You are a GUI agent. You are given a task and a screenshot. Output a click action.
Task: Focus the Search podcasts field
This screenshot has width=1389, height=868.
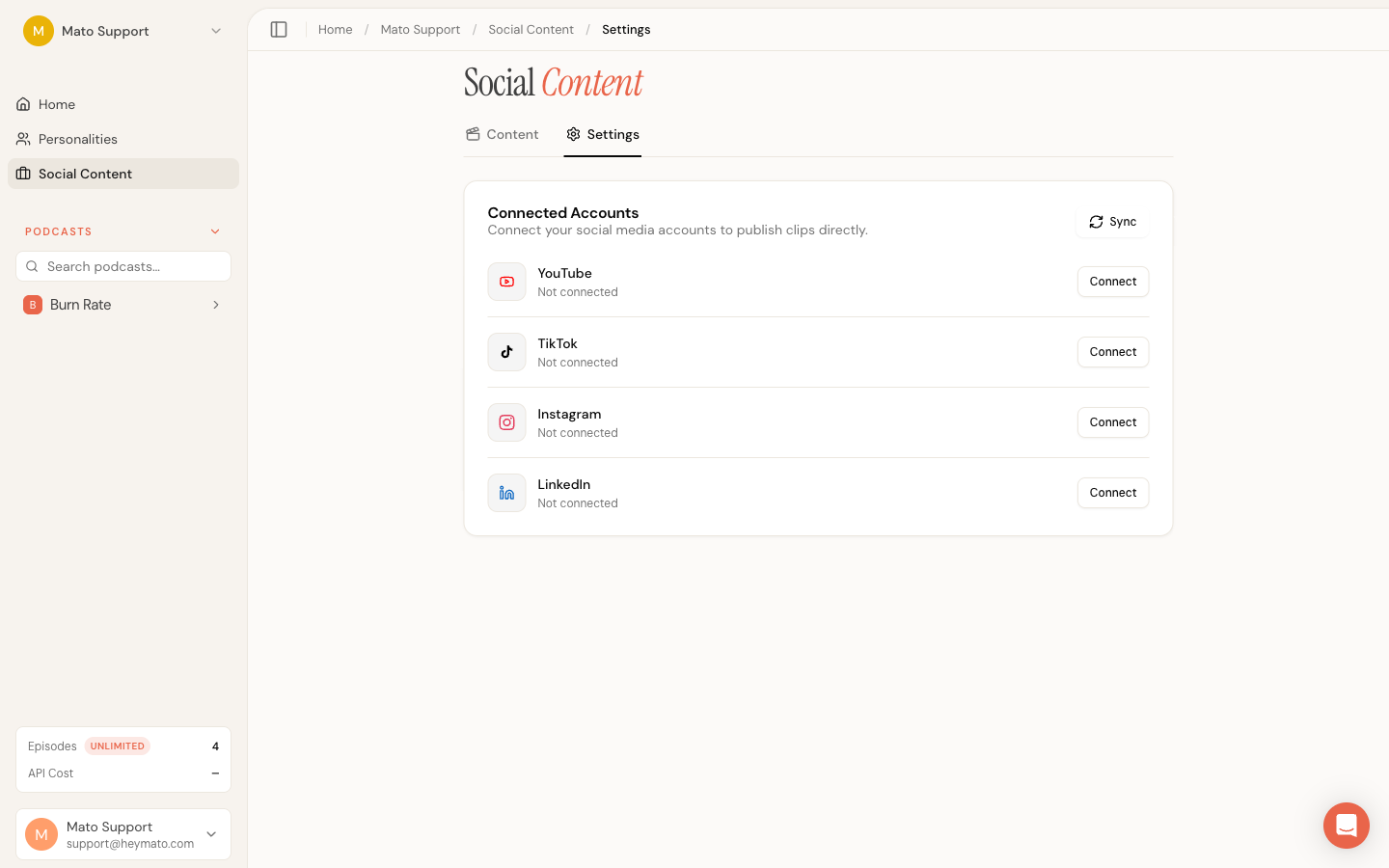[x=123, y=266]
